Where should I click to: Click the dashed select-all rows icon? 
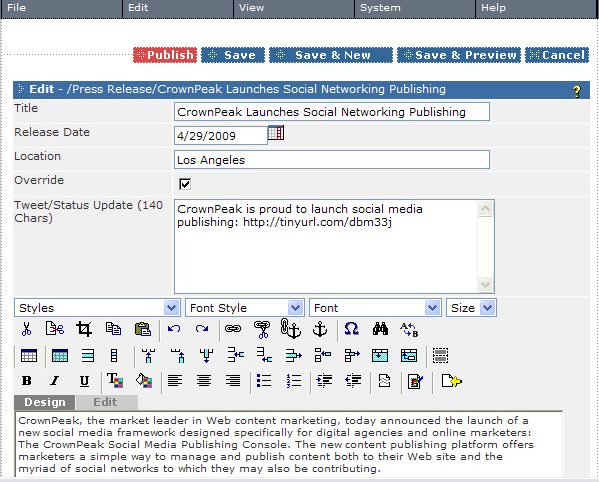click(440, 356)
